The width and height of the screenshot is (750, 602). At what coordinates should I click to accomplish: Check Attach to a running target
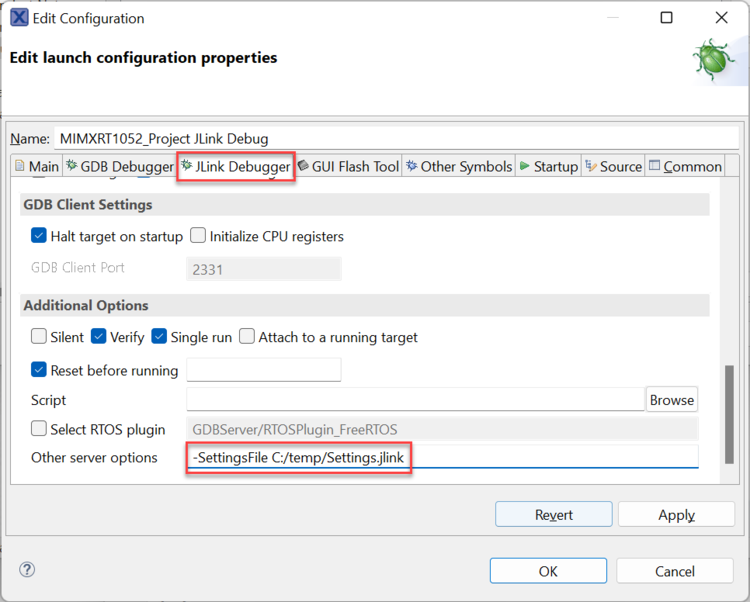point(247,337)
